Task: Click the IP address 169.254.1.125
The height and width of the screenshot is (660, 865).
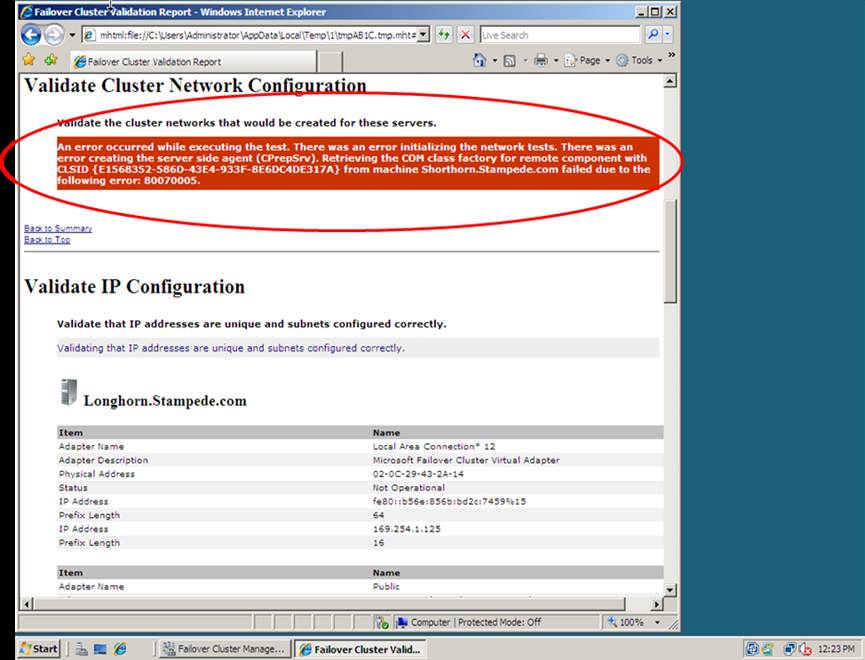Action: click(x=407, y=529)
